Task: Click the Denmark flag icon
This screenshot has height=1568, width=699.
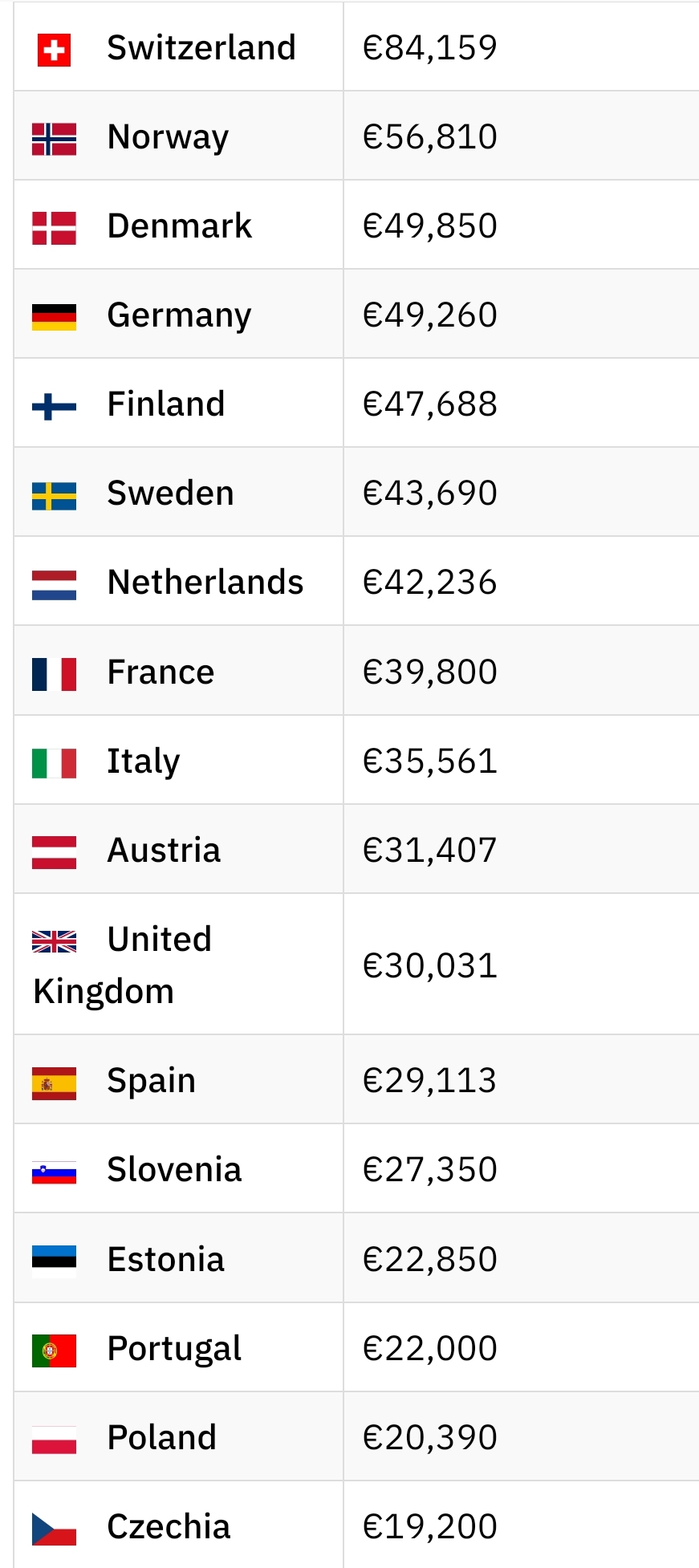Action: (x=54, y=228)
